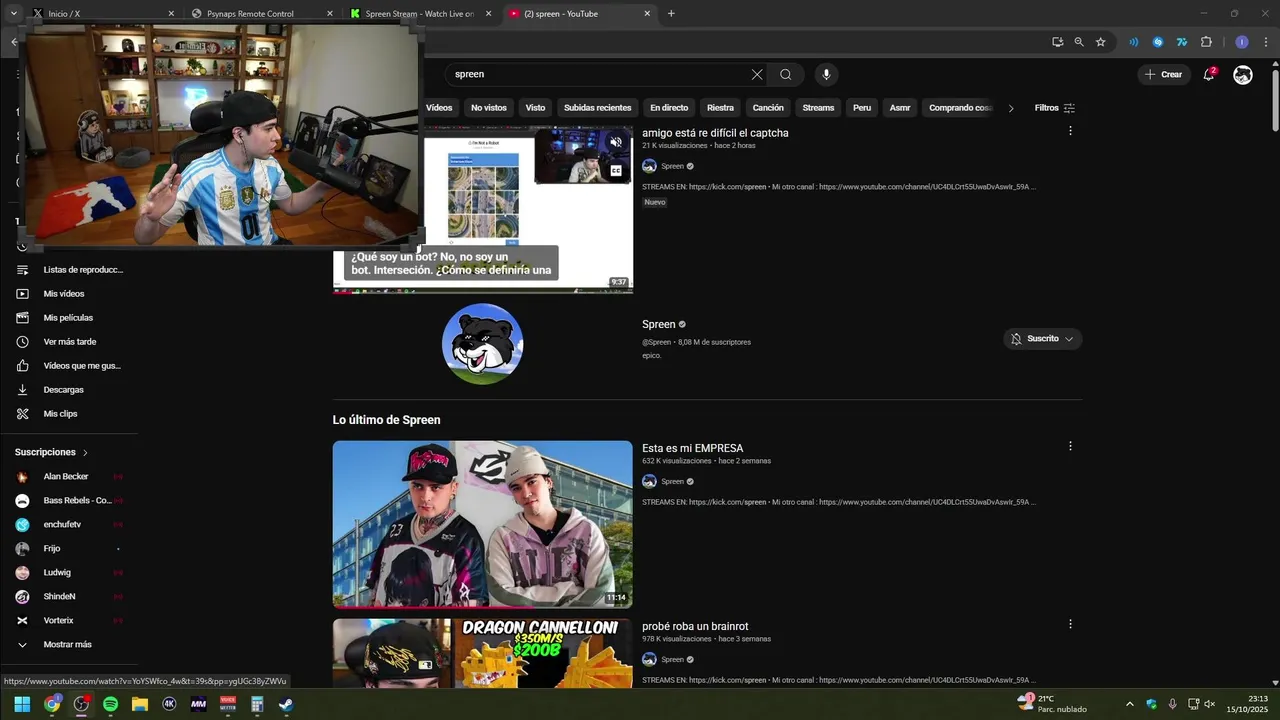Click video title 'amigo está re difícil el captcha'
The image size is (1280, 720).
coord(715,133)
